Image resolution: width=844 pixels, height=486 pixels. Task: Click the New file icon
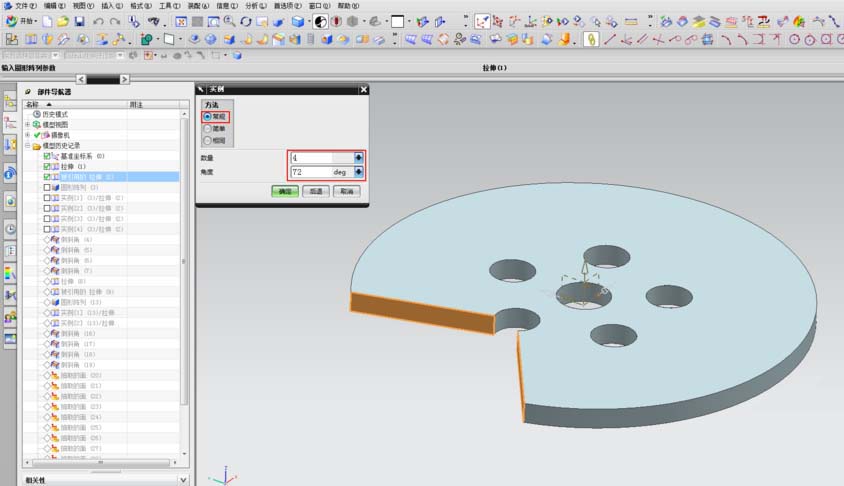47,21
